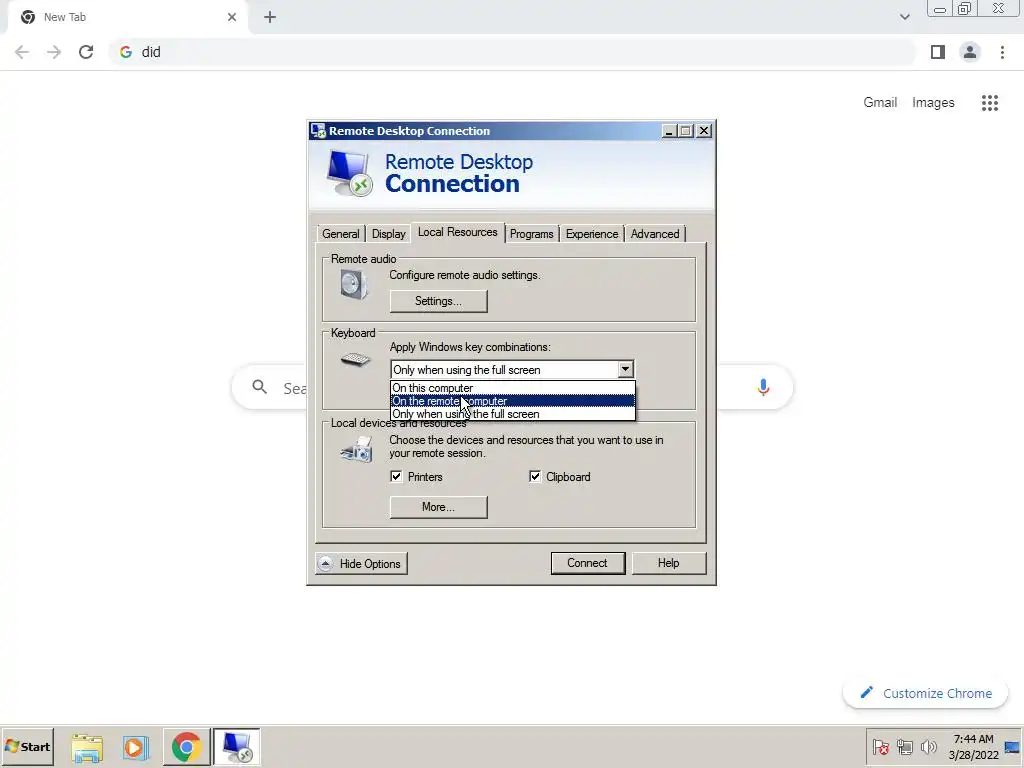Select the Local Resources tab
This screenshot has width=1024, height=768.
tap(458, 232)
